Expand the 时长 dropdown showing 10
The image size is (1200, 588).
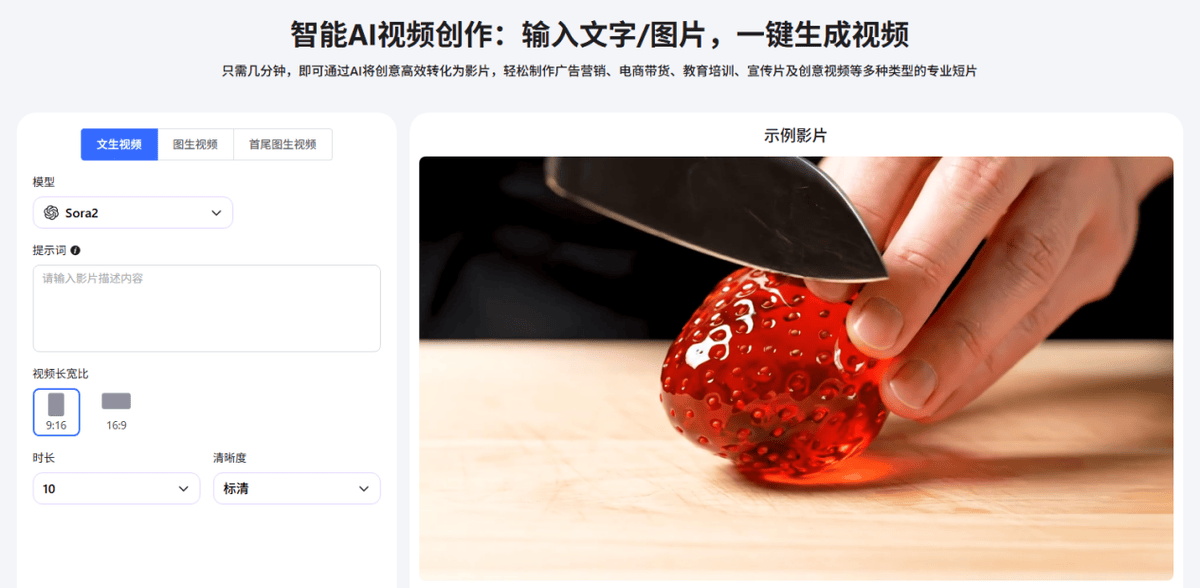117,488
